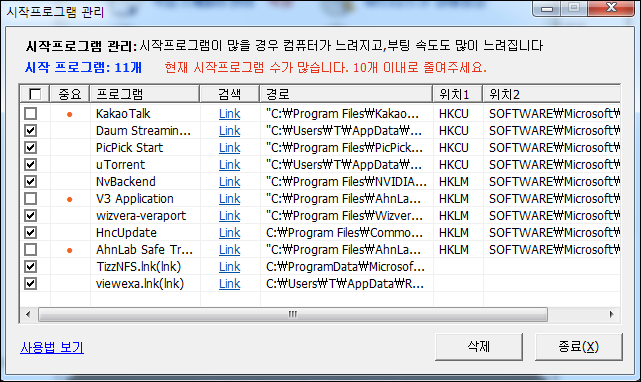641x382 pixels.
Task: Open the search Link for AhnLab Safe Tr...
Action: (x=229, y=249)
